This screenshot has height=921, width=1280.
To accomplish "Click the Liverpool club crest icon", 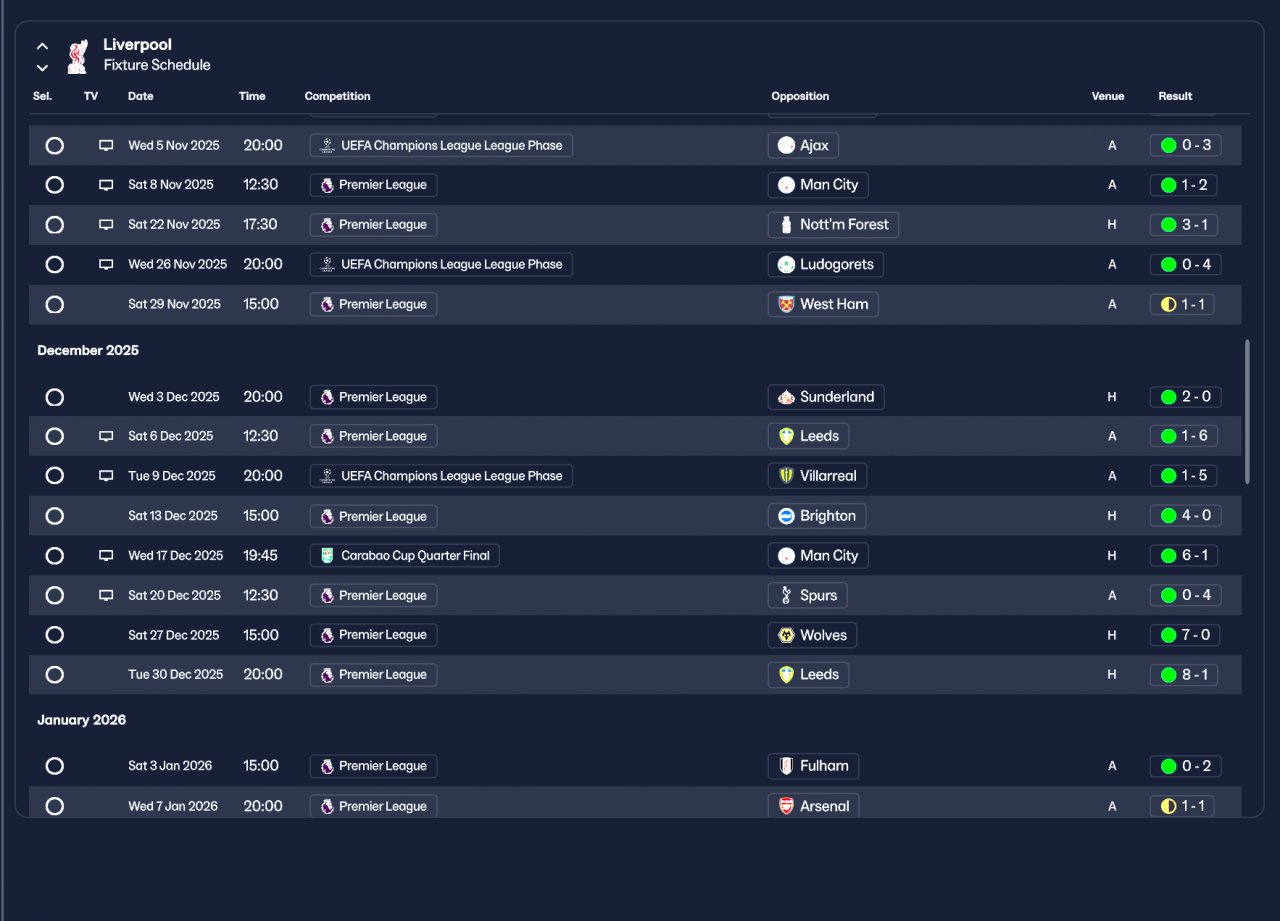I will (77, 56).
